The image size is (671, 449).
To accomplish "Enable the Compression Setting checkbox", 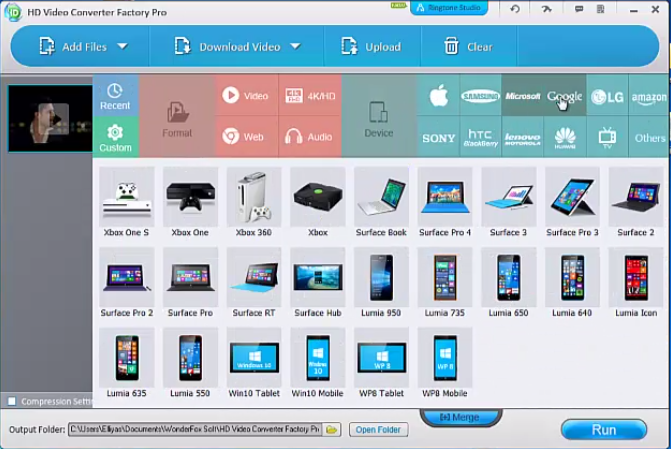I will click(x=12, y=401).
